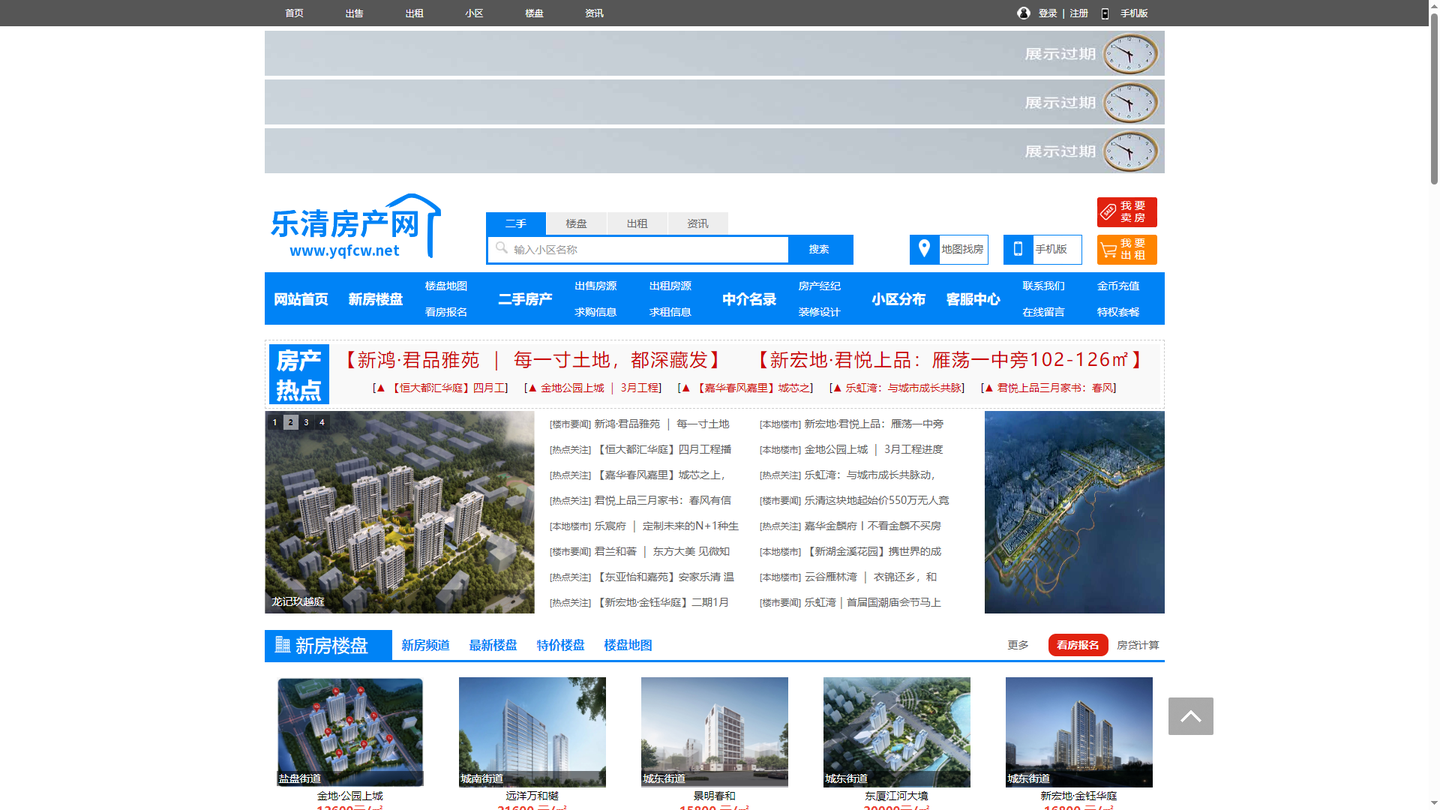Click the 更多 link in the 新房楼盘 section
The height and width of the screenshot is (810, 1440).
point(1018,646)
